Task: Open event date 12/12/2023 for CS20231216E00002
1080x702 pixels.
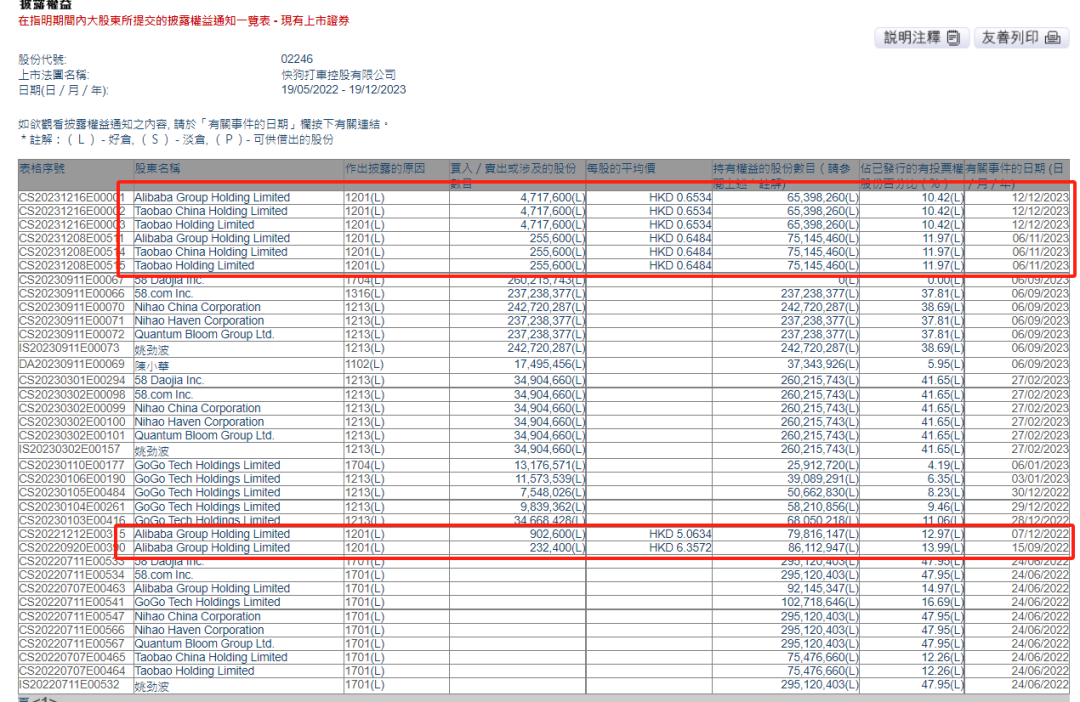Action: pos(1040,211)
